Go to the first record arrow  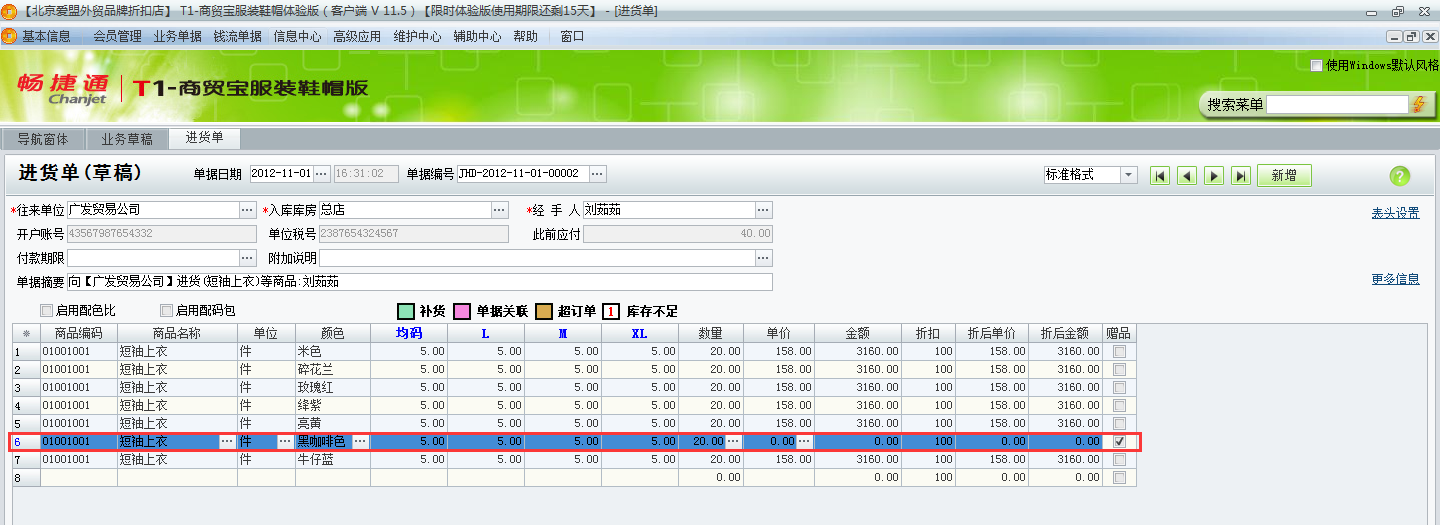coord(1160,176)
